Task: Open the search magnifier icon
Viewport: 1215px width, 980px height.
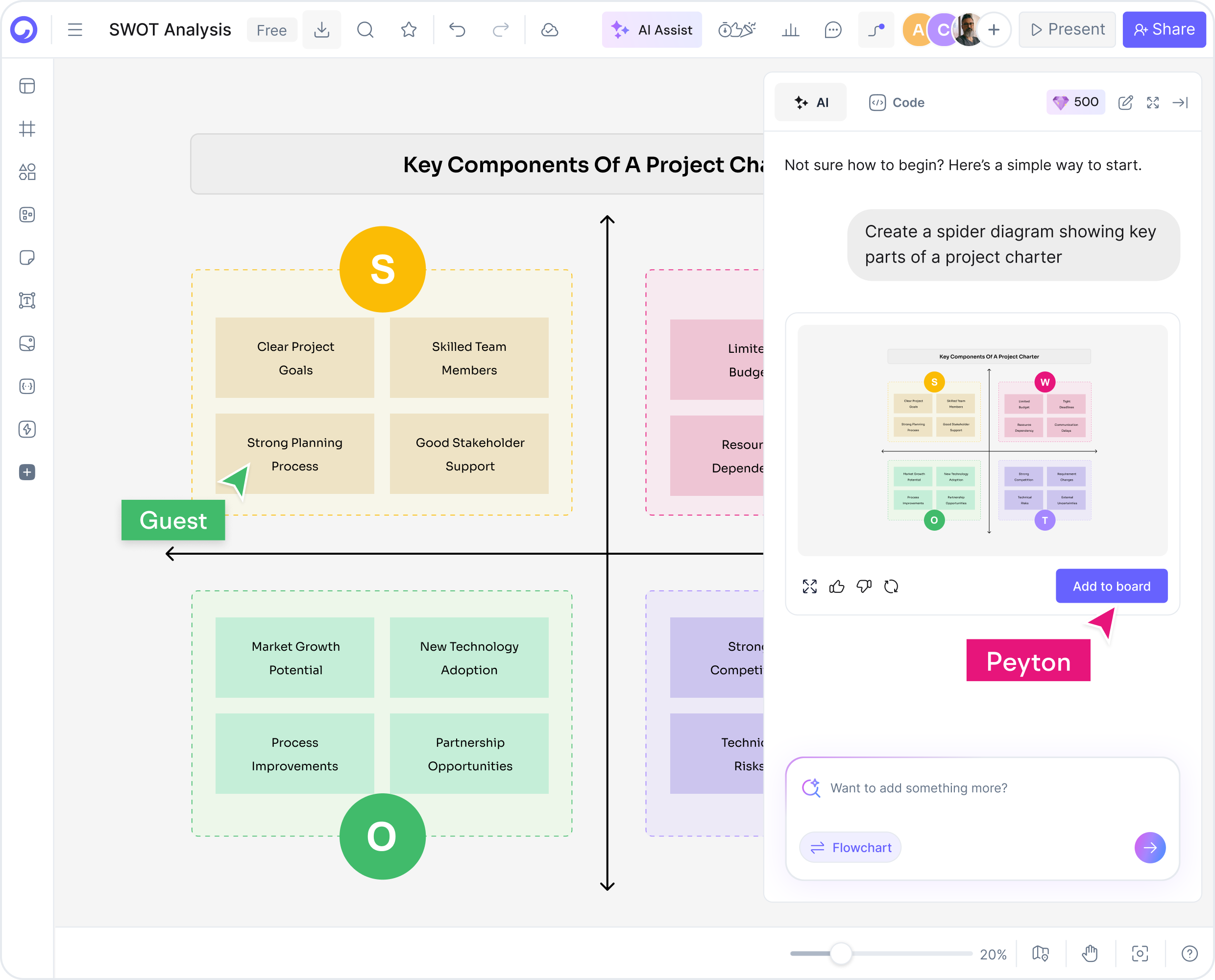Action: click(365, 29)
